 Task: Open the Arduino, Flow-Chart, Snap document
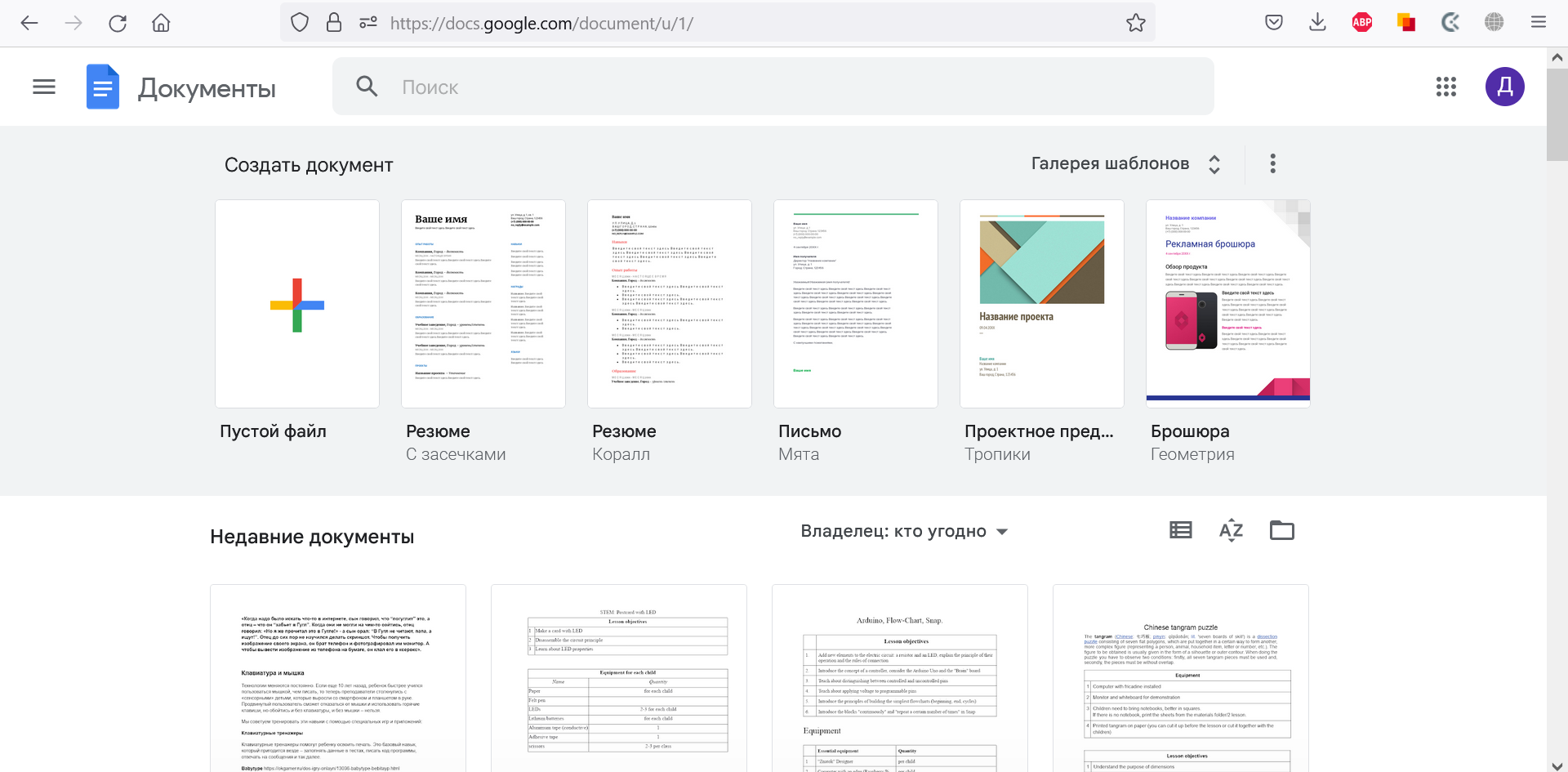point(900,678)
